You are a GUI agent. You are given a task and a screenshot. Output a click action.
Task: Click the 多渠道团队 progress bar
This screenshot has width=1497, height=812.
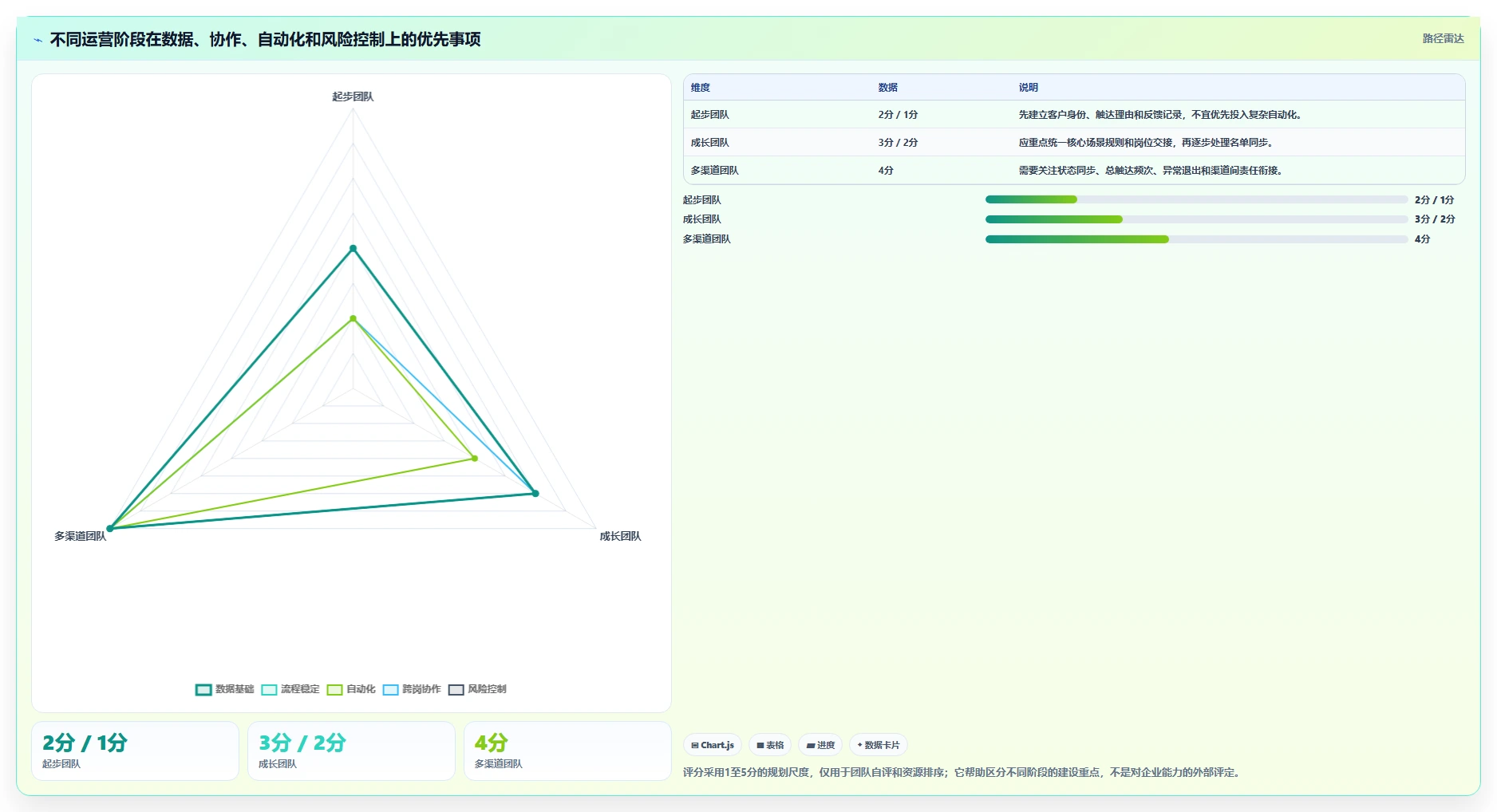(x=1196, y=239)
